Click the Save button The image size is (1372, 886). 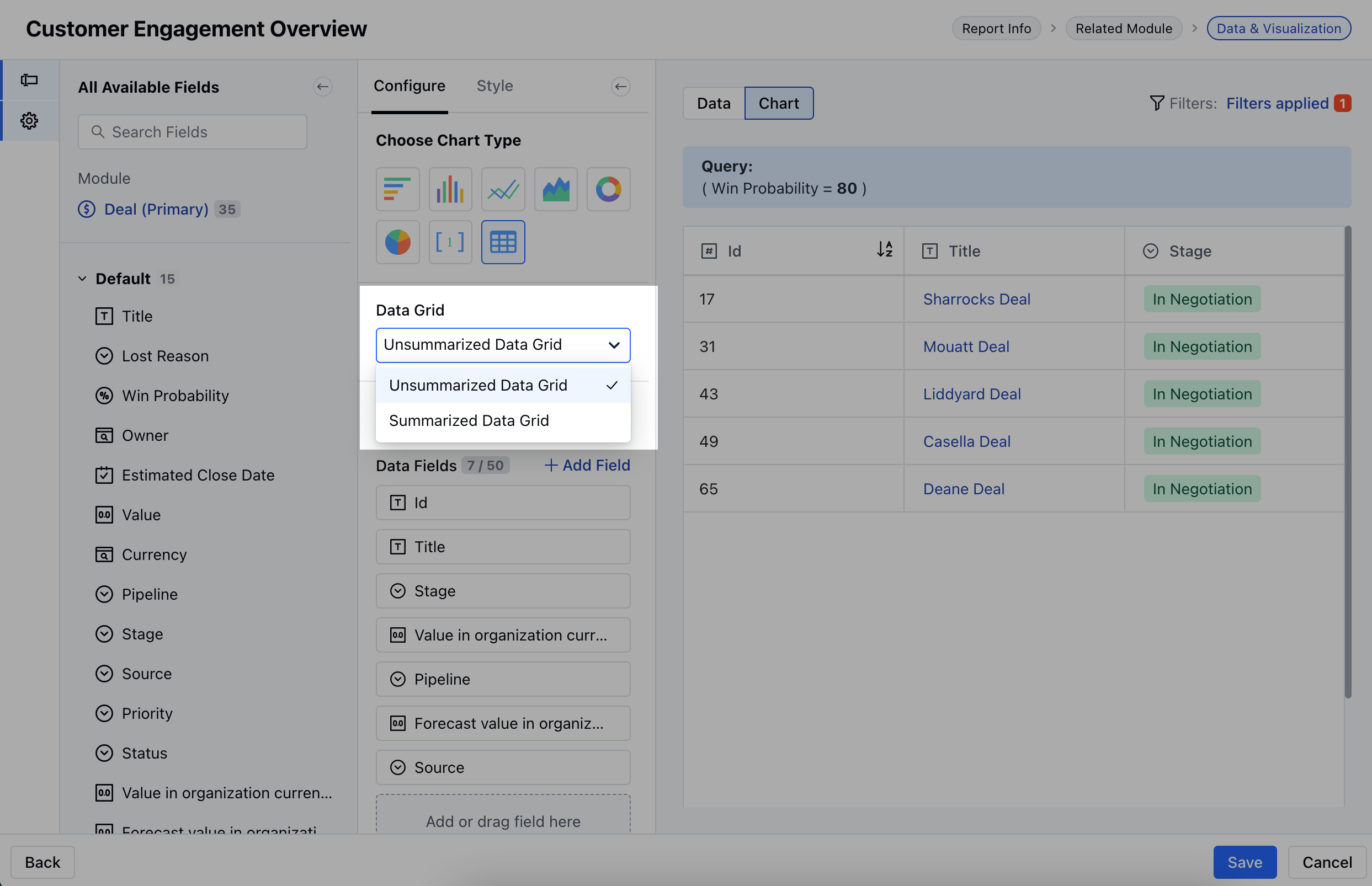point(1245,862)
